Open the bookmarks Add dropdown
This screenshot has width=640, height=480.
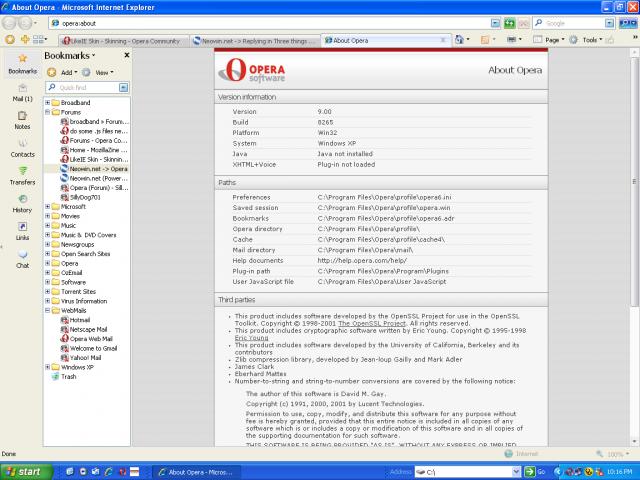click(x=67, y=73)
